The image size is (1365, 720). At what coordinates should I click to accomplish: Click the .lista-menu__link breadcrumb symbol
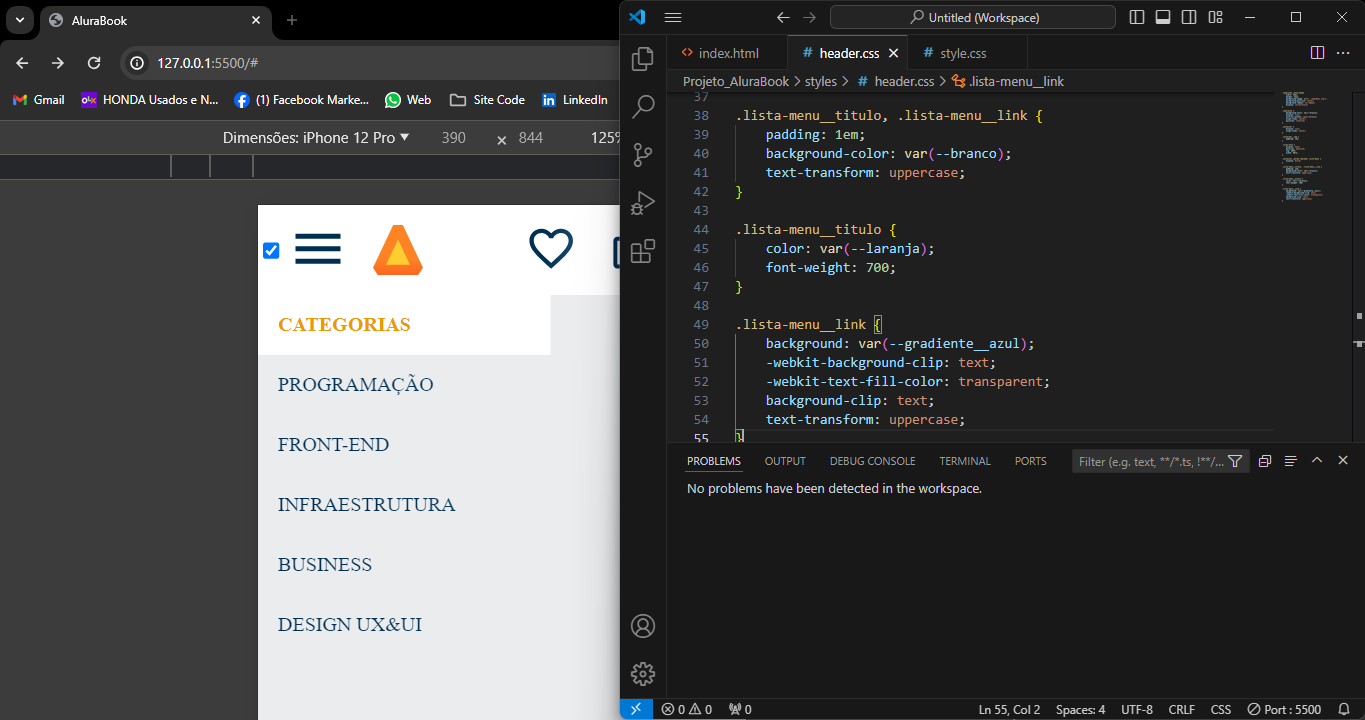tap(1008, 81)
